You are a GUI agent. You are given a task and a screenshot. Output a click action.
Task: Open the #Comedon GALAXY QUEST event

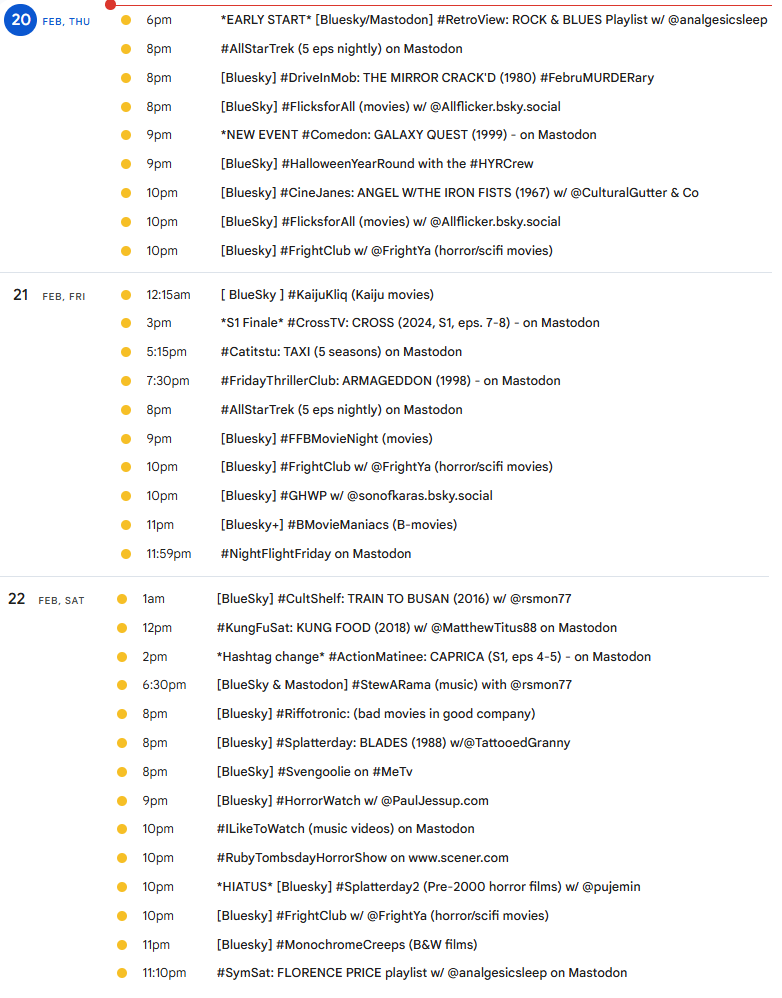[408, 135]
